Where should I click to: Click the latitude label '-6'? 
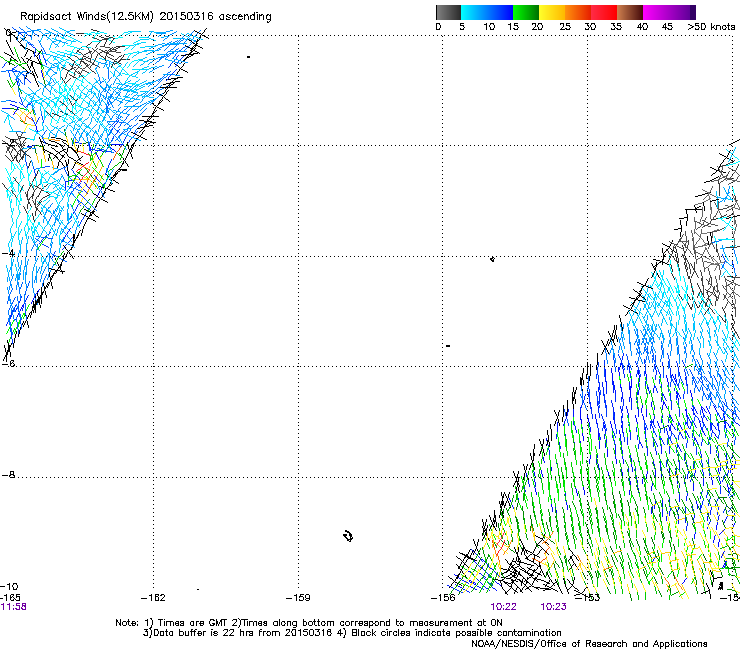pos(8,363)
